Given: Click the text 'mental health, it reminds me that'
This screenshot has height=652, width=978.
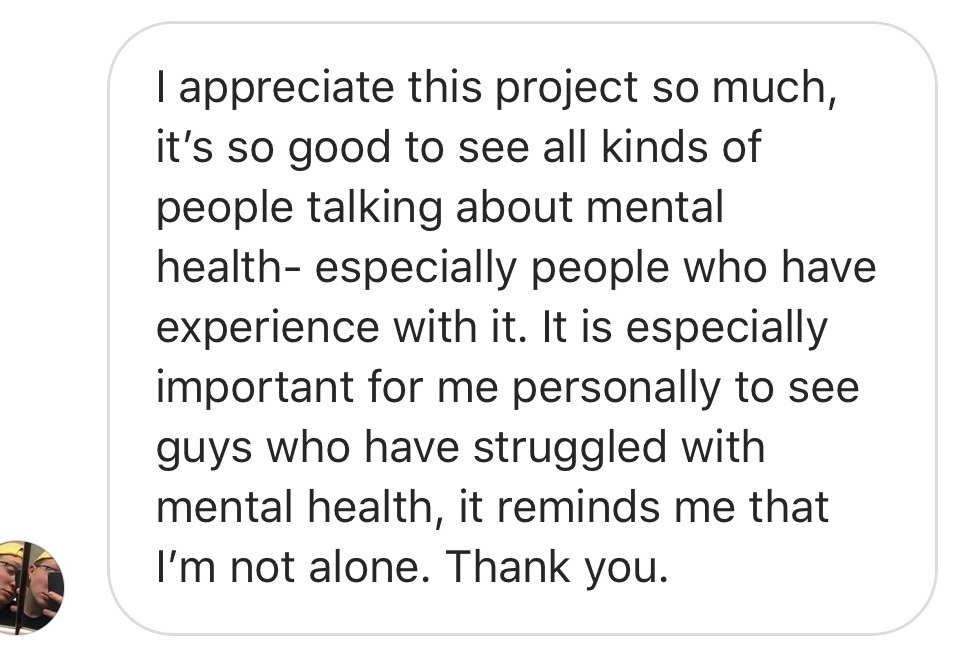Looking at the screenshot, I should pyautogui.click(x=492, y=508).
